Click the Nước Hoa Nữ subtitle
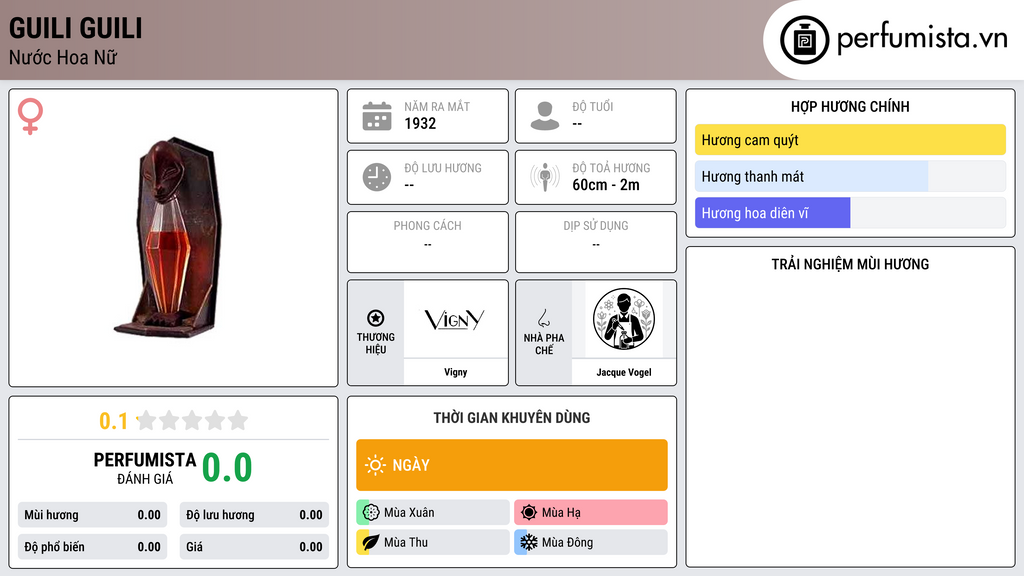Viewport: 1024px width, 576px height. (x=63, y=57)
